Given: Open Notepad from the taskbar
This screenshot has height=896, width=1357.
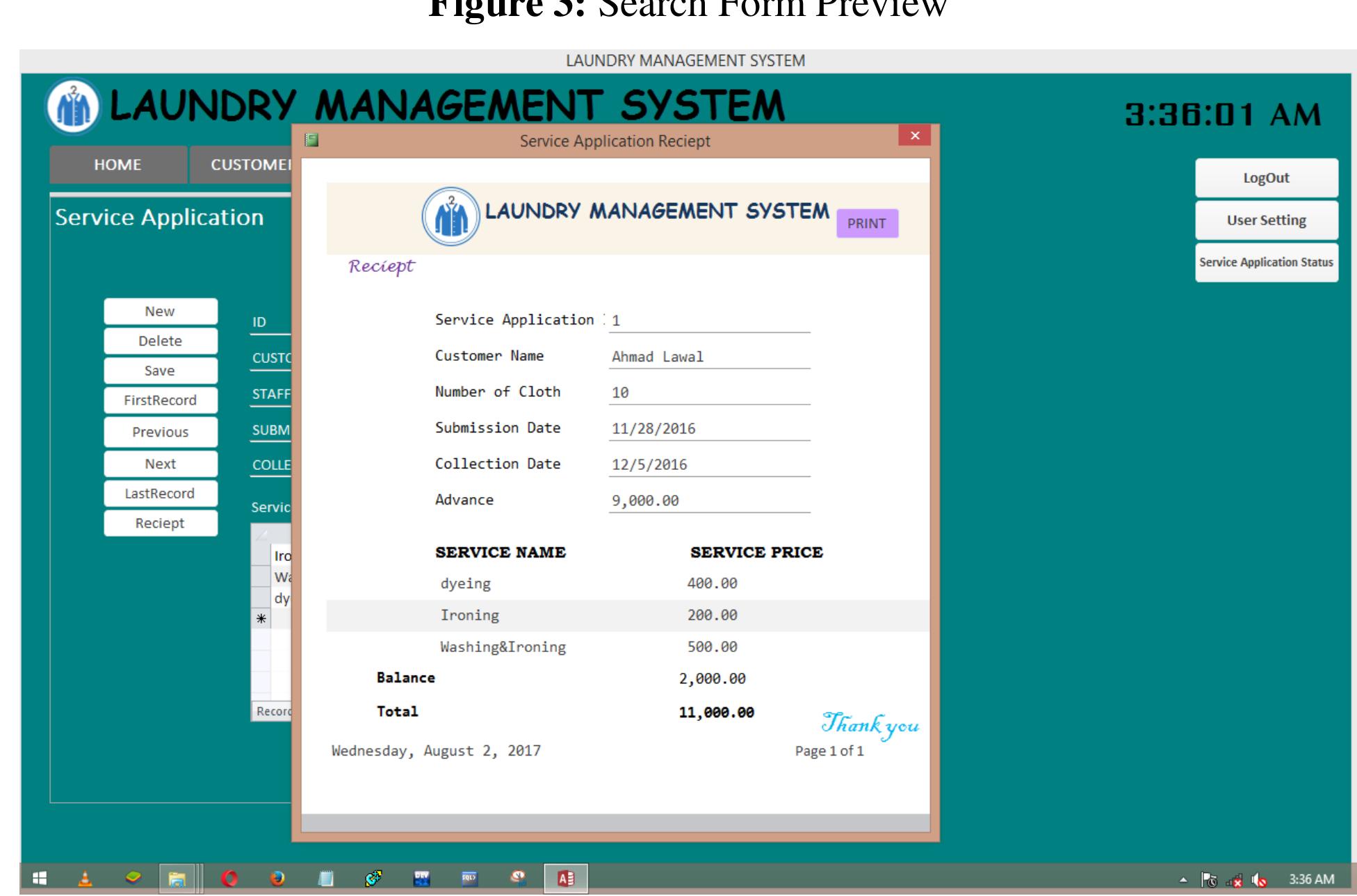Looking at the screenshot, I should (x=324, y=877).
